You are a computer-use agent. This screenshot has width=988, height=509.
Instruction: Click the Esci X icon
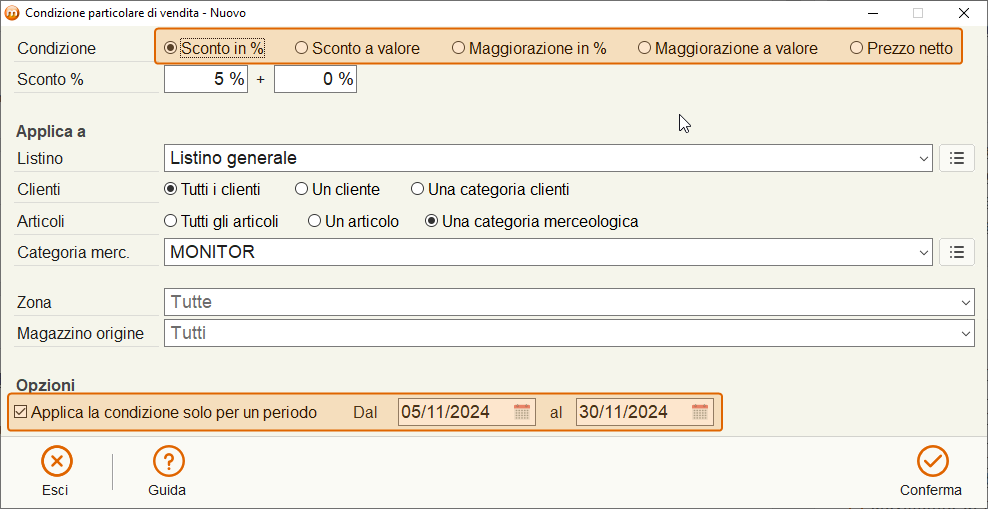point(57,462)
